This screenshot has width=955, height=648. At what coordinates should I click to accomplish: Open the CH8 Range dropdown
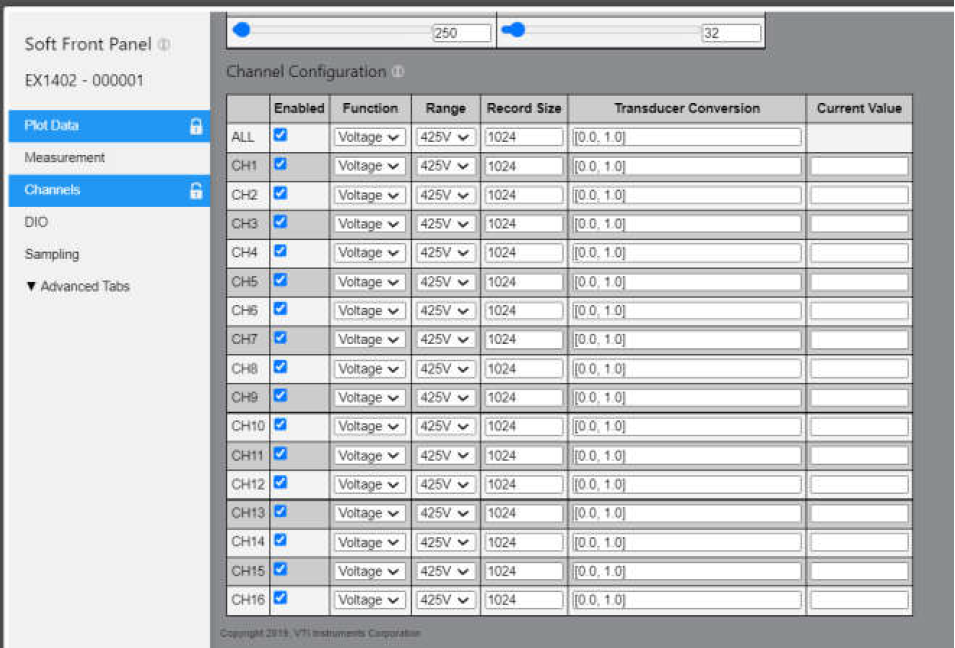[x=444, y=369]
